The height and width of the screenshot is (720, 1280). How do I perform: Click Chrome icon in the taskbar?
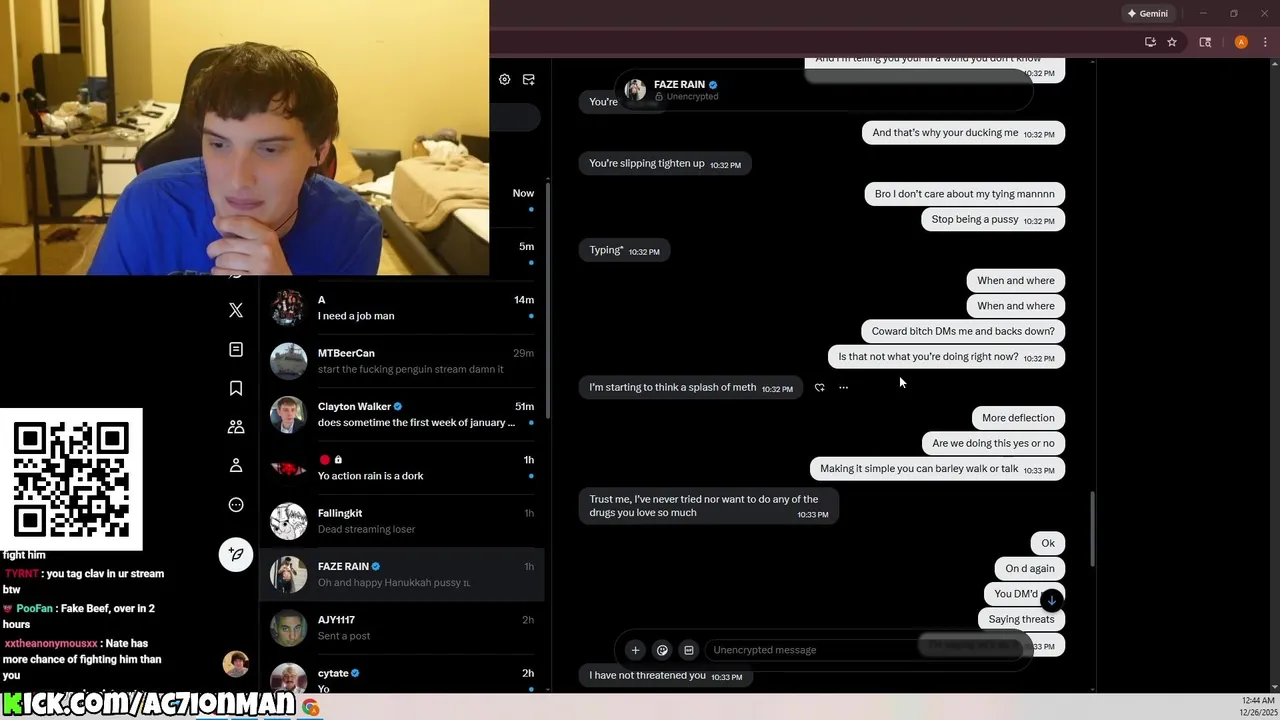(x=311, y=708)
